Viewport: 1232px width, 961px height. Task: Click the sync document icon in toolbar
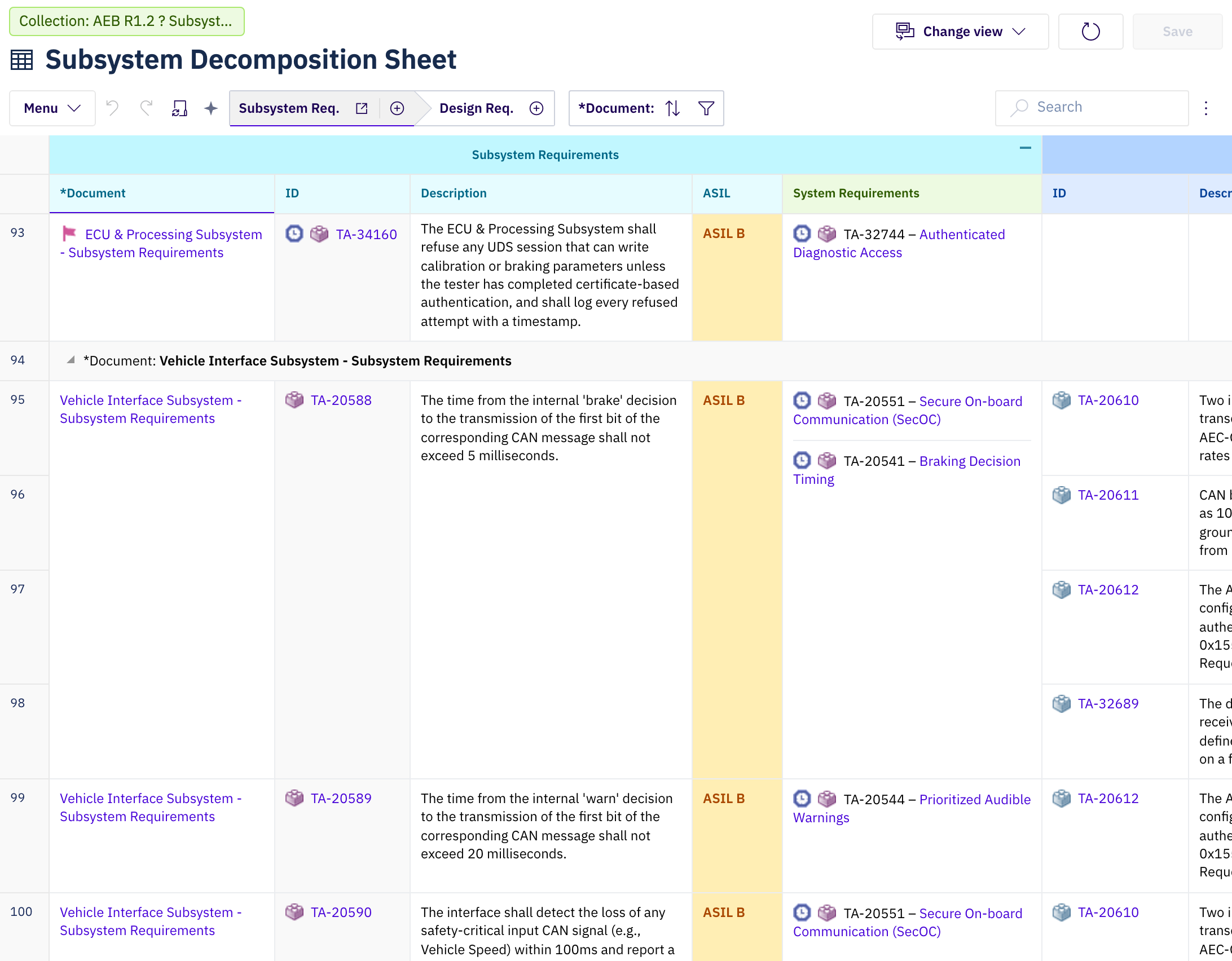(179, 108)
